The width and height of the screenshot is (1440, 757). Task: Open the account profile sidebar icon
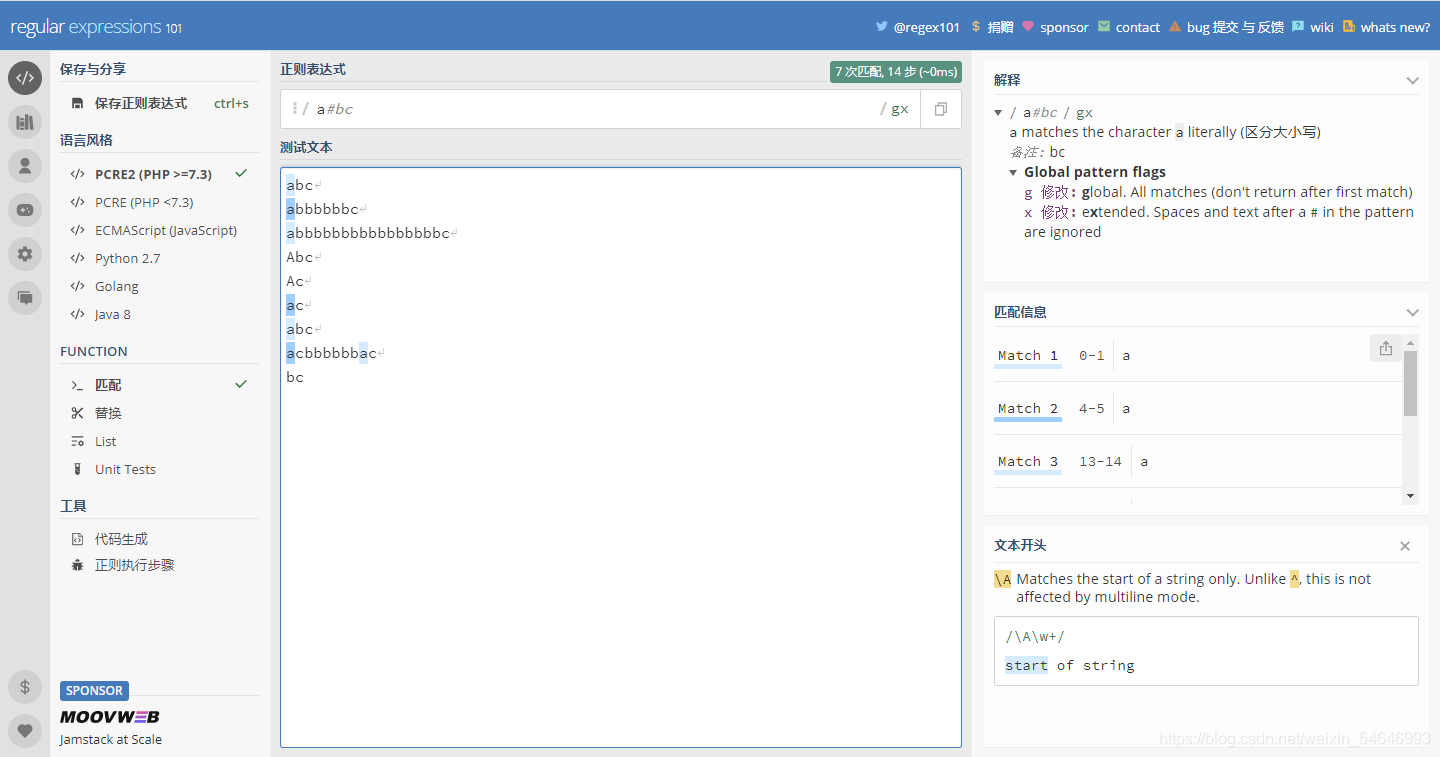25,166
